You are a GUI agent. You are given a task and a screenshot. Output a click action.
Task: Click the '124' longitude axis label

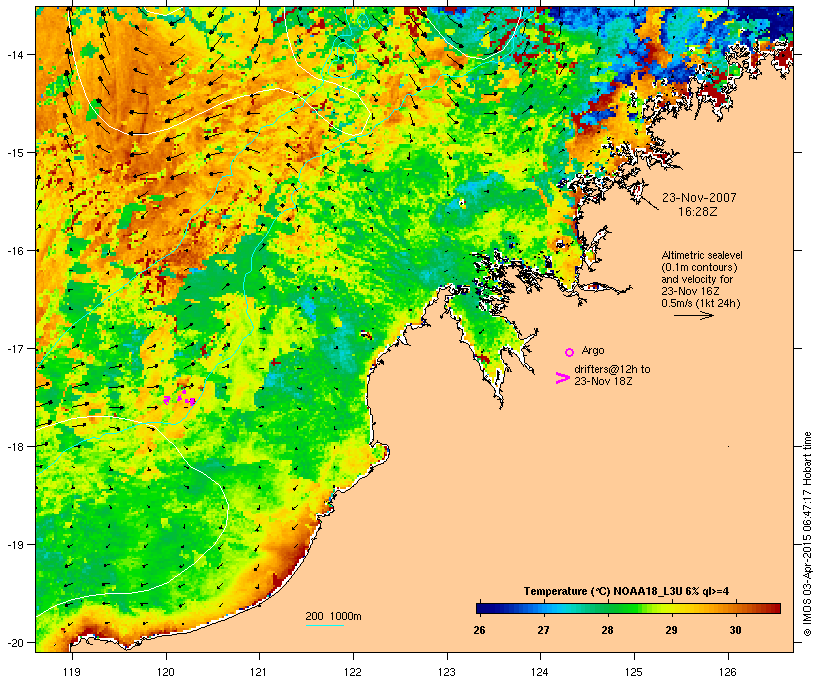click(x=540, y=672)
